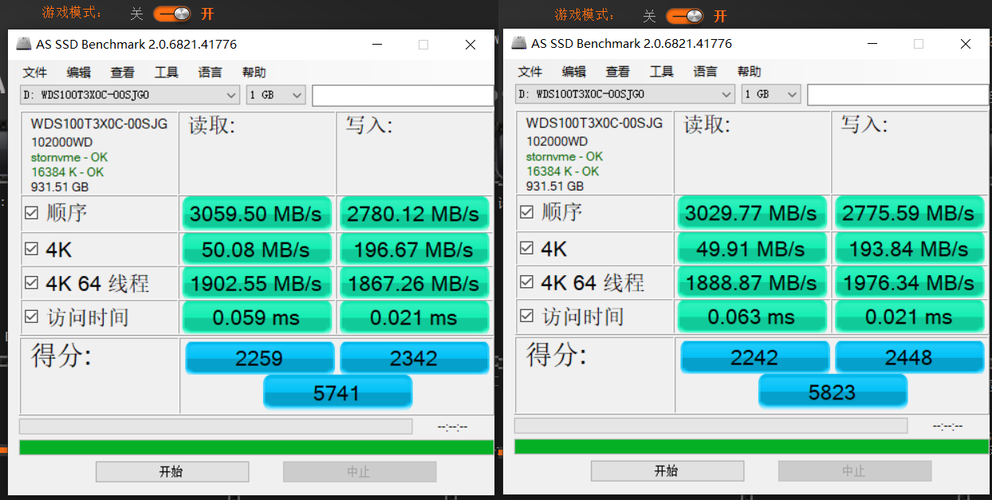Uncheck 4K 64 线程 checkbox in left window
Image resolution: width=992 pixels, height=500 pixels.
[31, 282]
